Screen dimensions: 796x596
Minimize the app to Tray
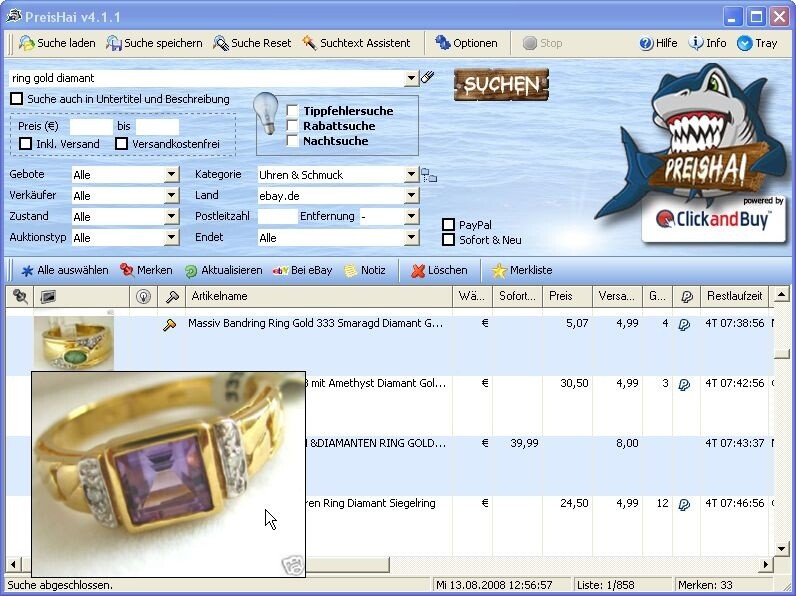click(757, 43)
